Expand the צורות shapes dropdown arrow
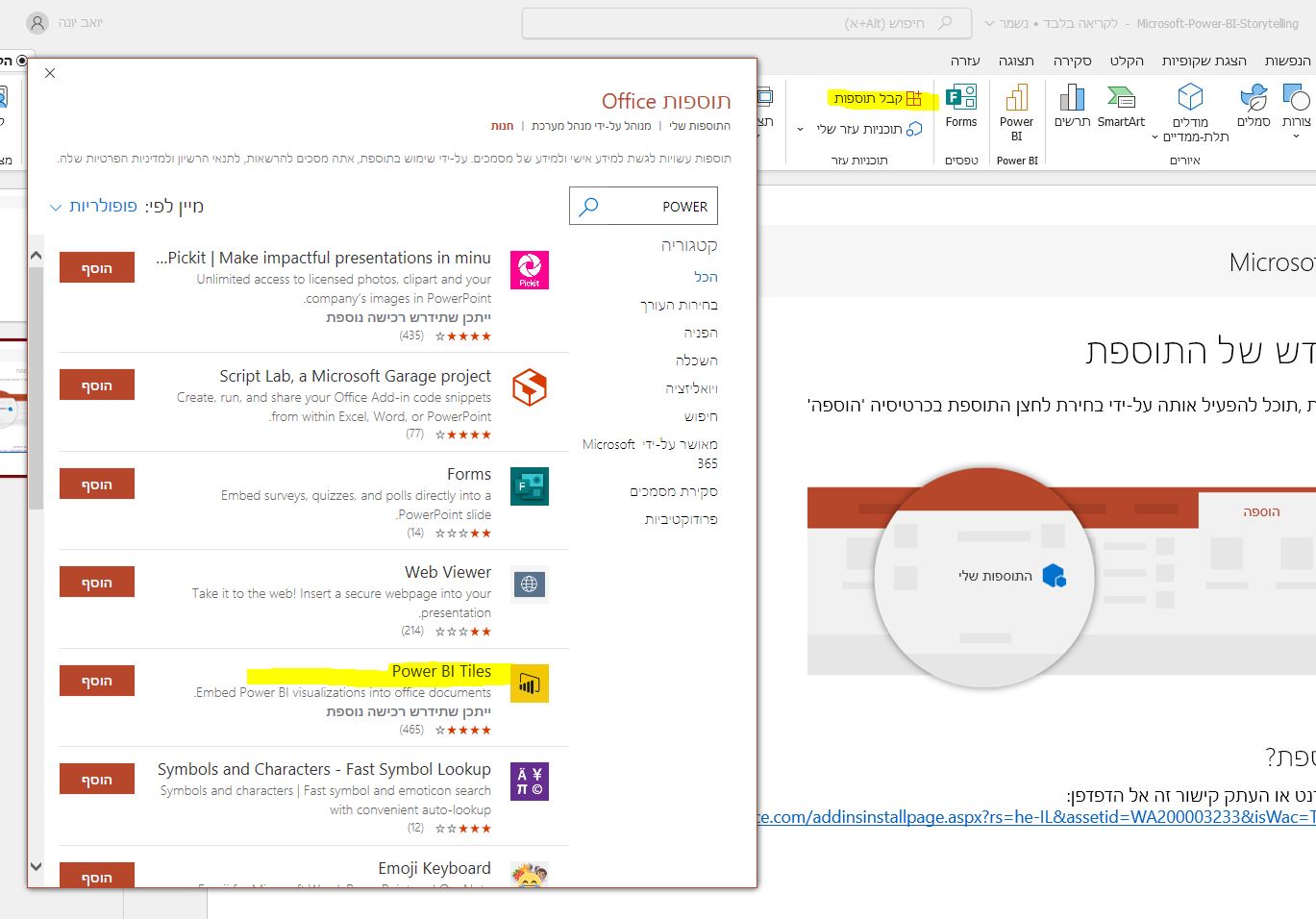The width and height of the screenshot is (1316, 919). (x=1296, y=137)
